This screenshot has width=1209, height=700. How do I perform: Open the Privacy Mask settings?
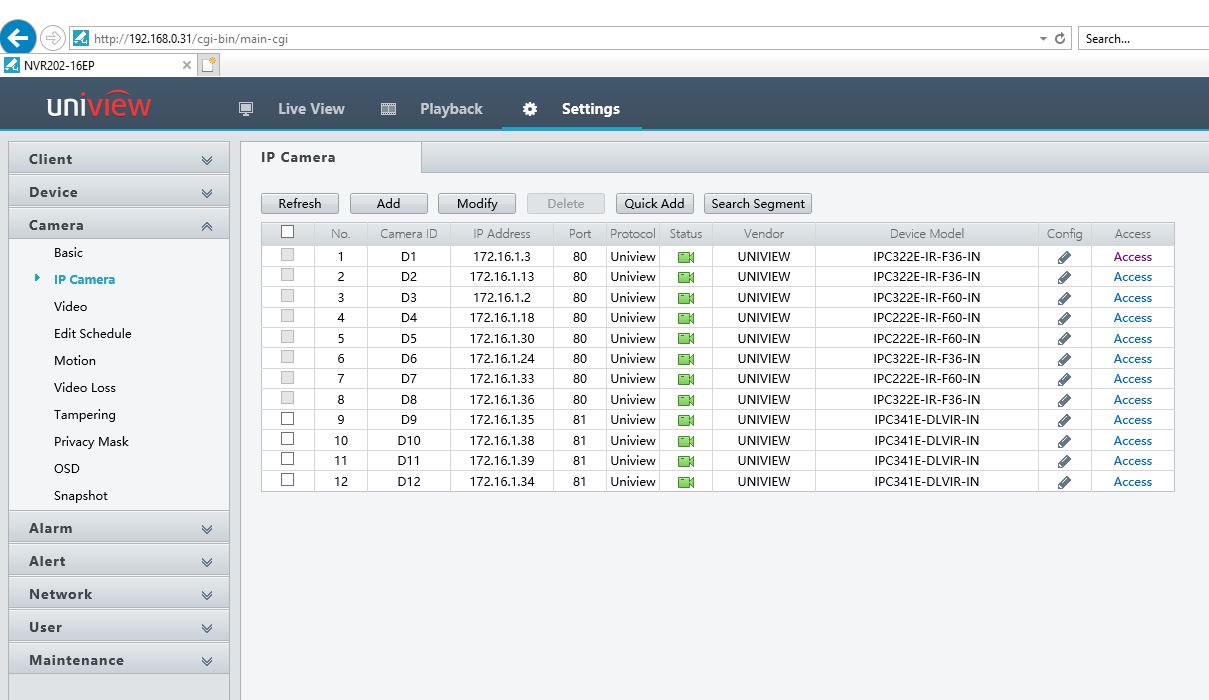(x=91, y=442)
